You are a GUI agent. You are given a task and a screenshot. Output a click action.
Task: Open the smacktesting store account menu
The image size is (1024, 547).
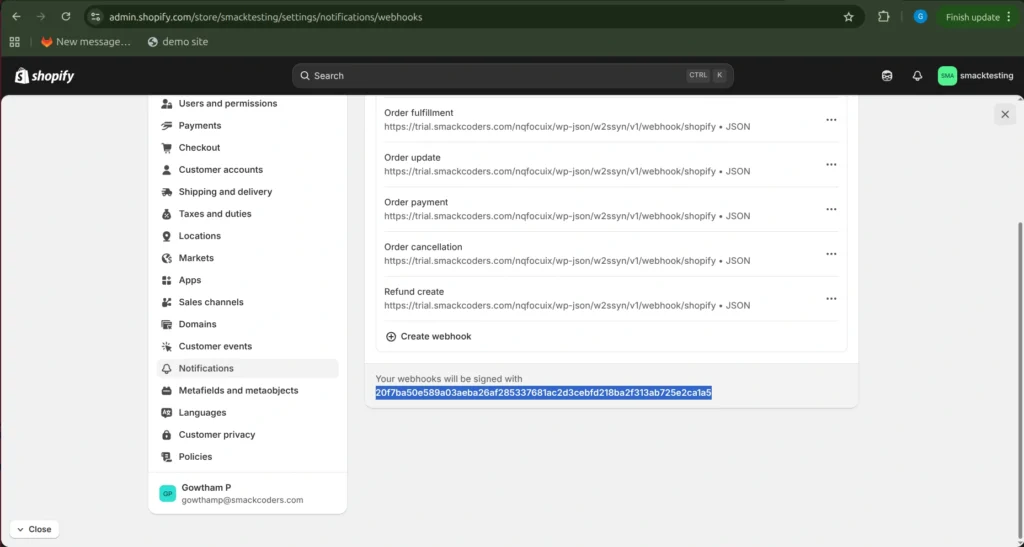point(976,76)
